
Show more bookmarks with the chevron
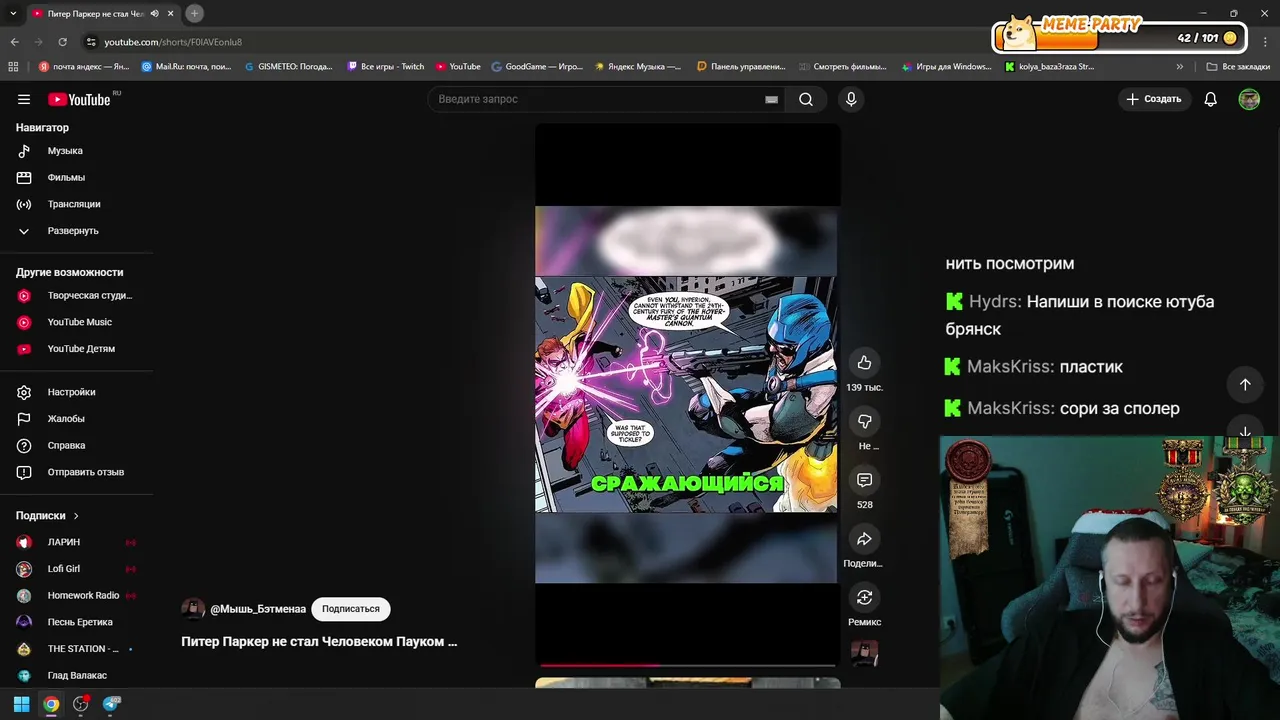pyautogui.click(x=1179, y=67)
